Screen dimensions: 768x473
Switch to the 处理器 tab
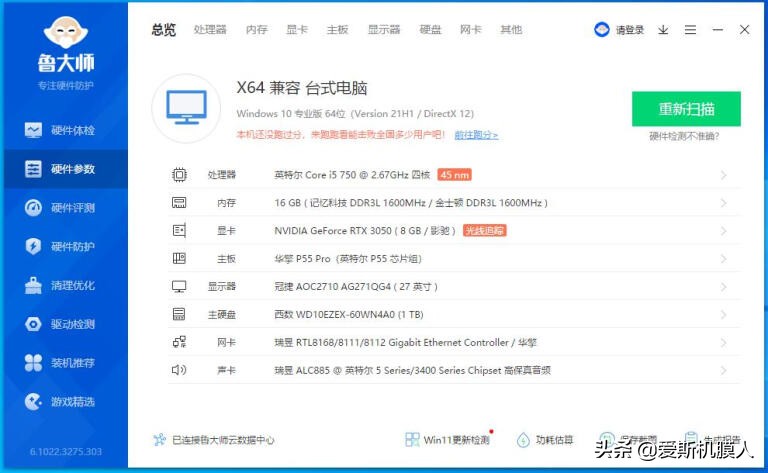(210, 30)
